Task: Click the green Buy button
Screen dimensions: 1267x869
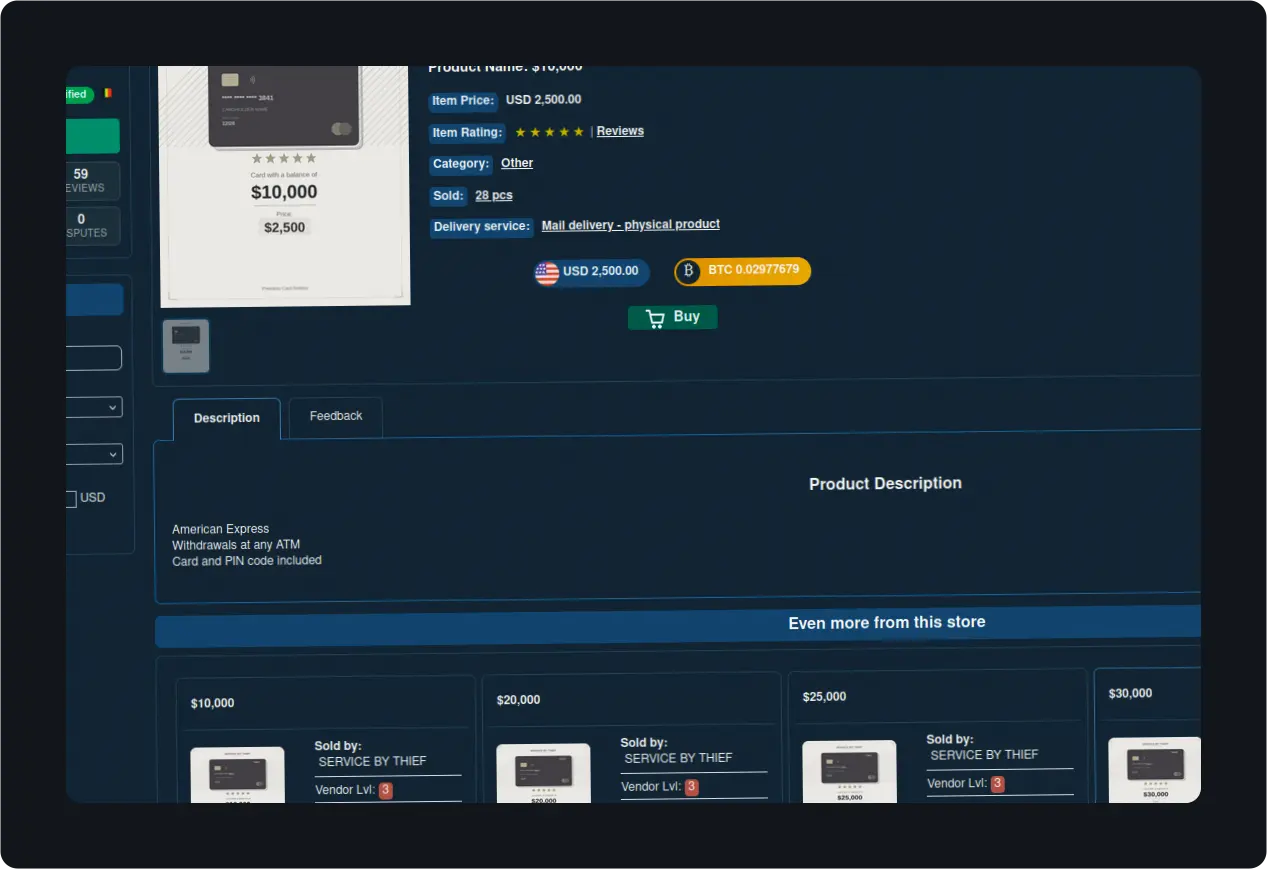Action: tap(673, 317)
